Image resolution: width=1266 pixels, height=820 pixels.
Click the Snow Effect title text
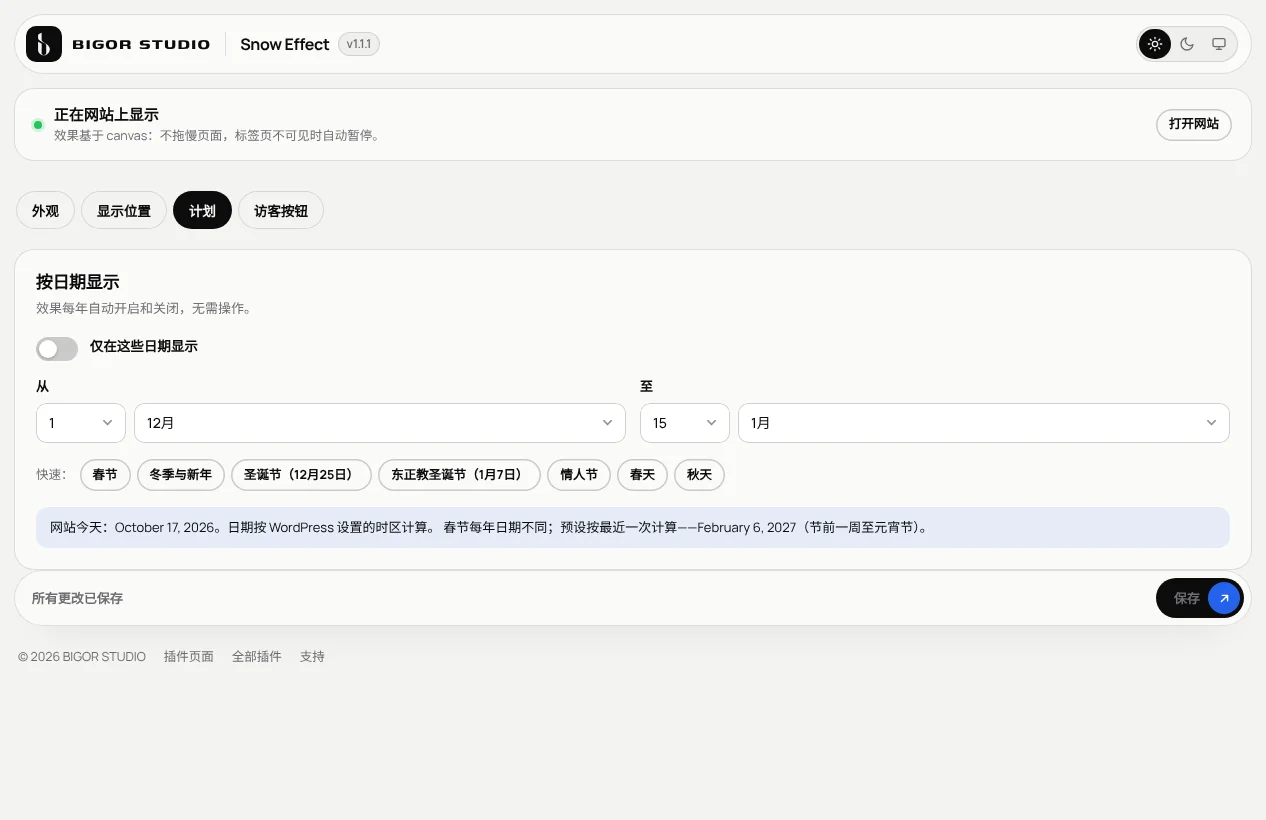(285, 44)
